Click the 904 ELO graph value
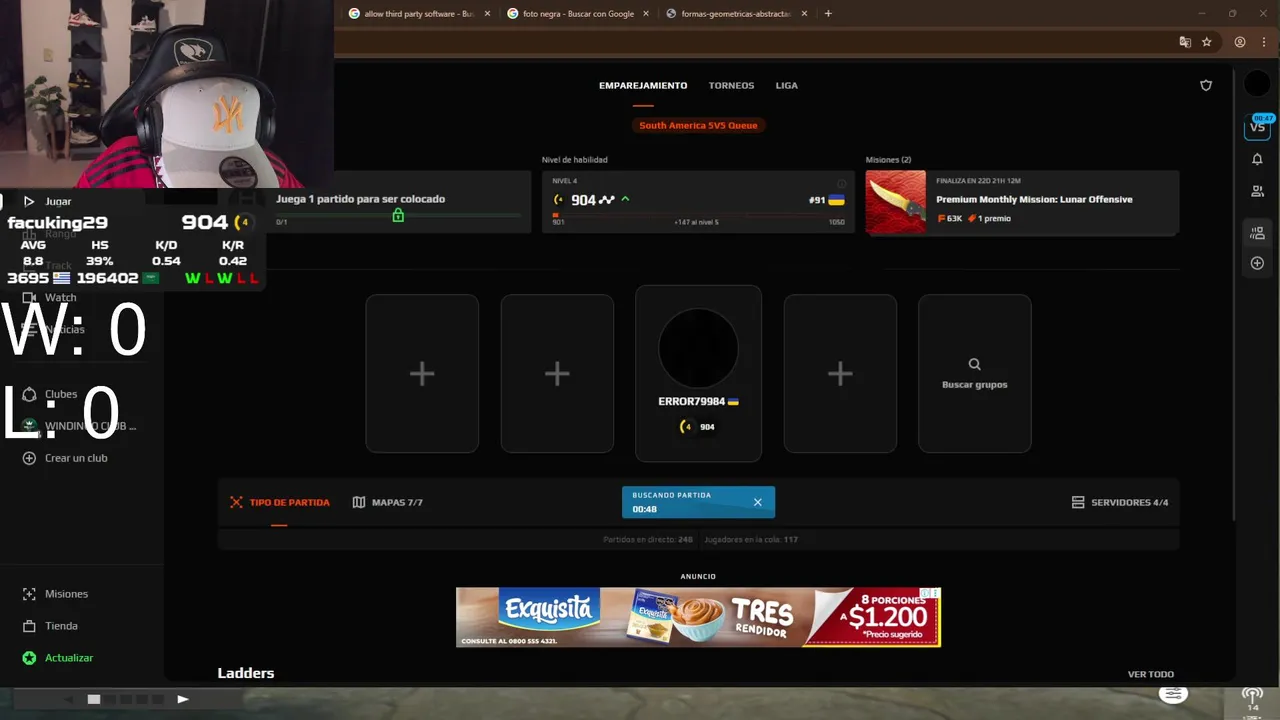The width and height of the screenshot is (1280, 720). click(x=592, y=200)
